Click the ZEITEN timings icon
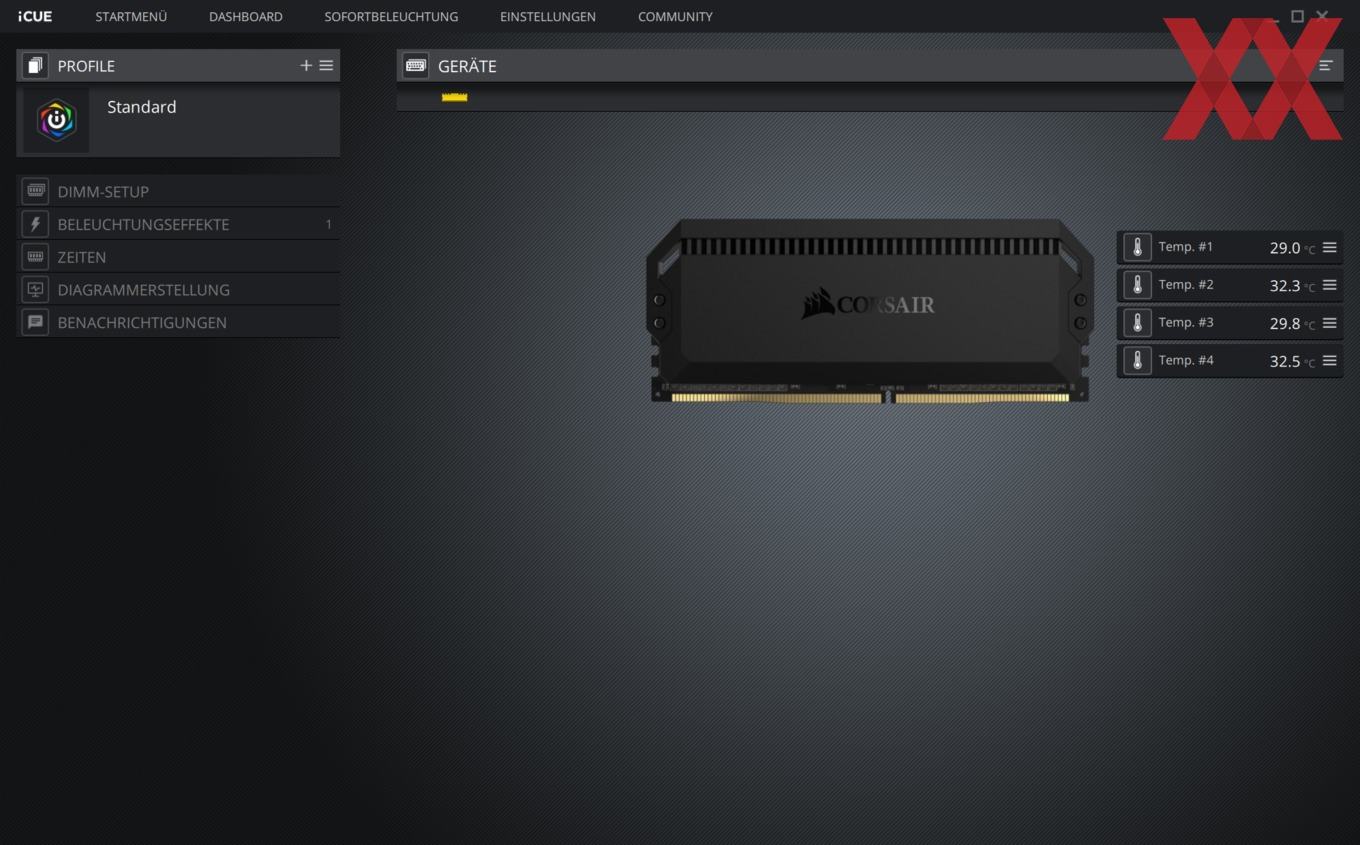 (x=35, y=257)
